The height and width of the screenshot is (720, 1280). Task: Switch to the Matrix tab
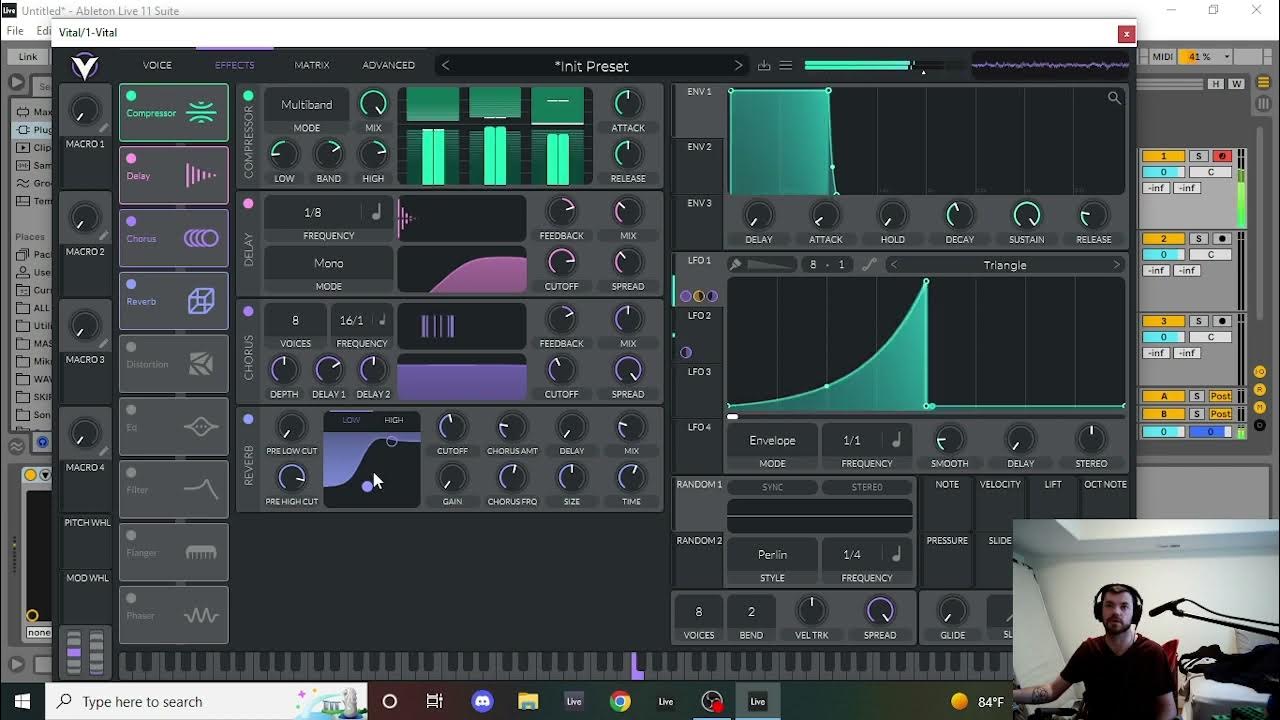(311, 65)
